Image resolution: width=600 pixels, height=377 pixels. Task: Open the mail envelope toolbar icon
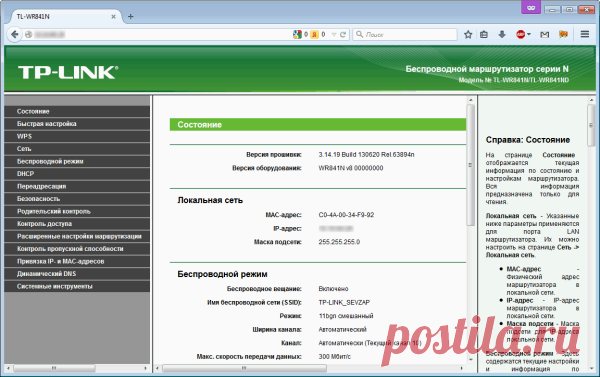(545, 34)
